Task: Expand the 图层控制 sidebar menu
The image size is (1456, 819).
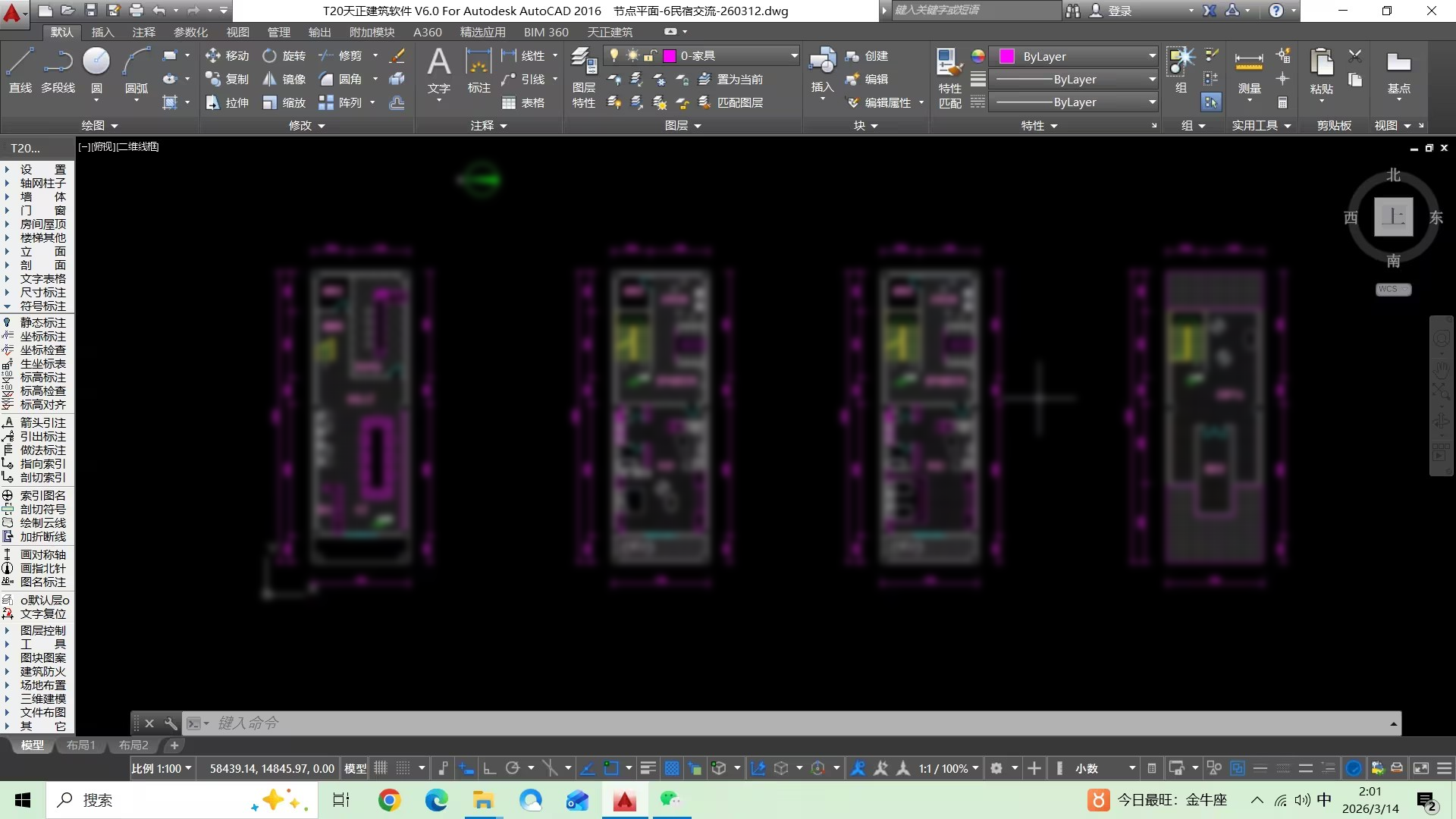Action: [42, 630]
